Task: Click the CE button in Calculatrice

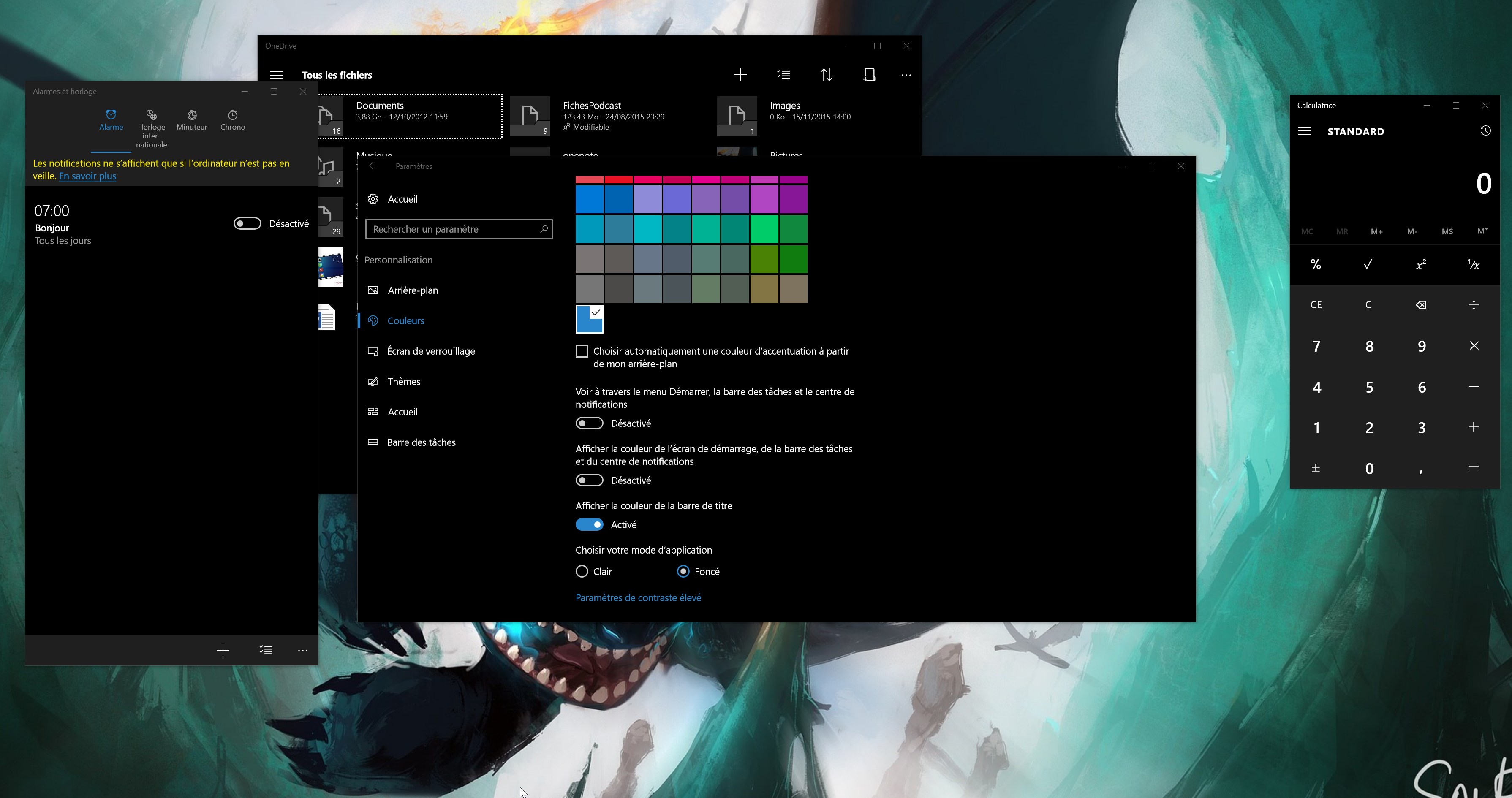Action: point(1316,304)
